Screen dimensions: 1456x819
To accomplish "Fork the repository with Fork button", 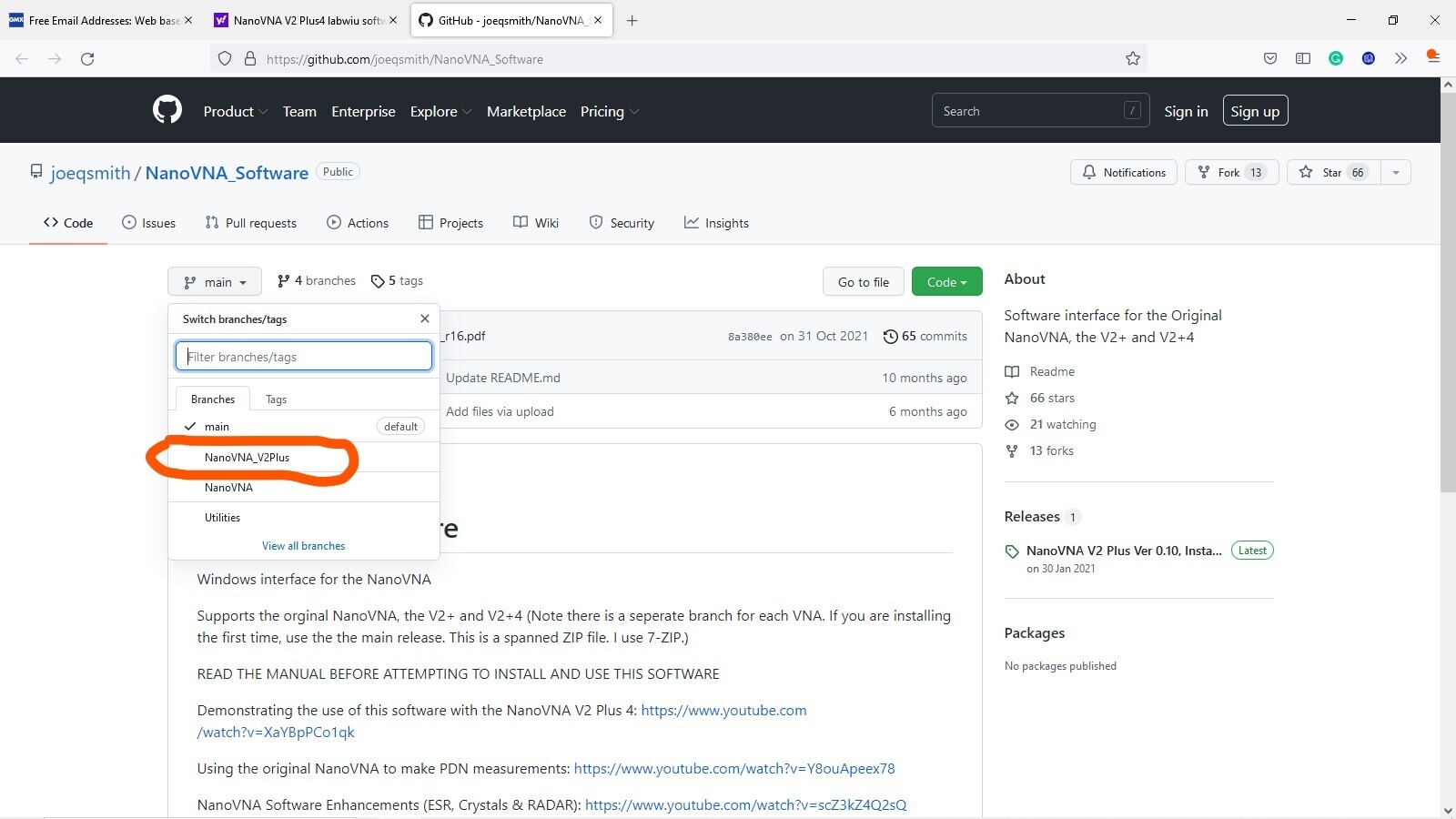I will (1232, 172).
